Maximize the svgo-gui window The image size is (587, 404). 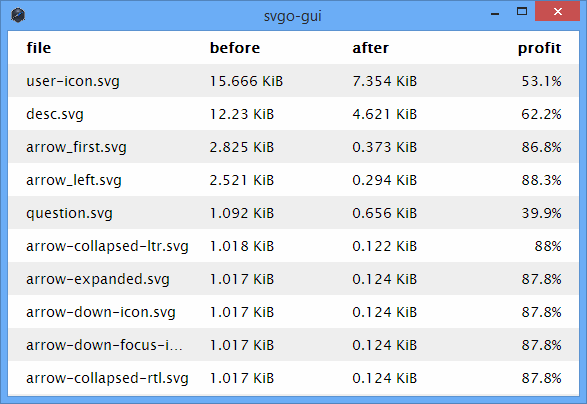pos(522,12)
